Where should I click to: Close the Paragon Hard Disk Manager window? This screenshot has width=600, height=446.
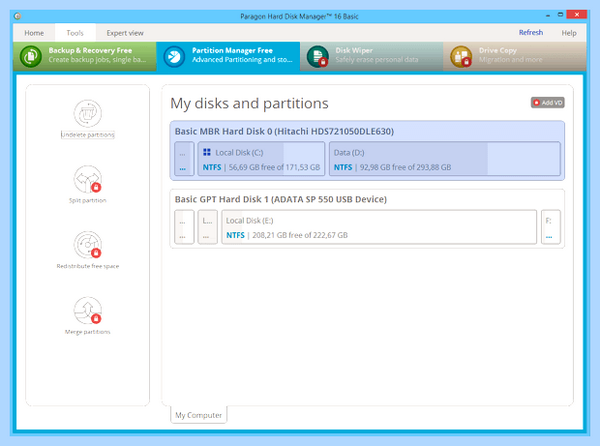(x=577, y=15)
